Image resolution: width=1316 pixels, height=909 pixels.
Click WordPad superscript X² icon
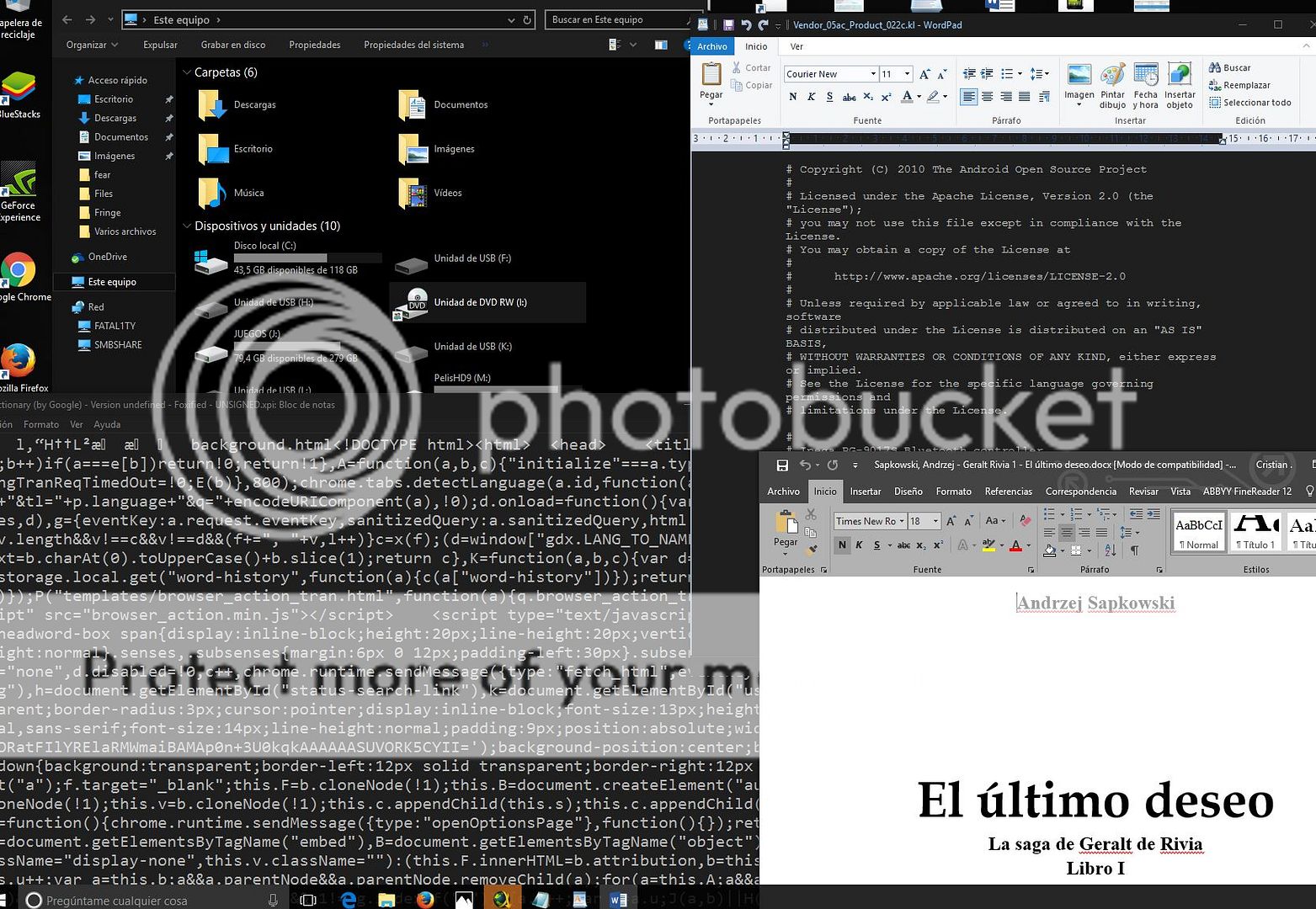coord(886,97)
